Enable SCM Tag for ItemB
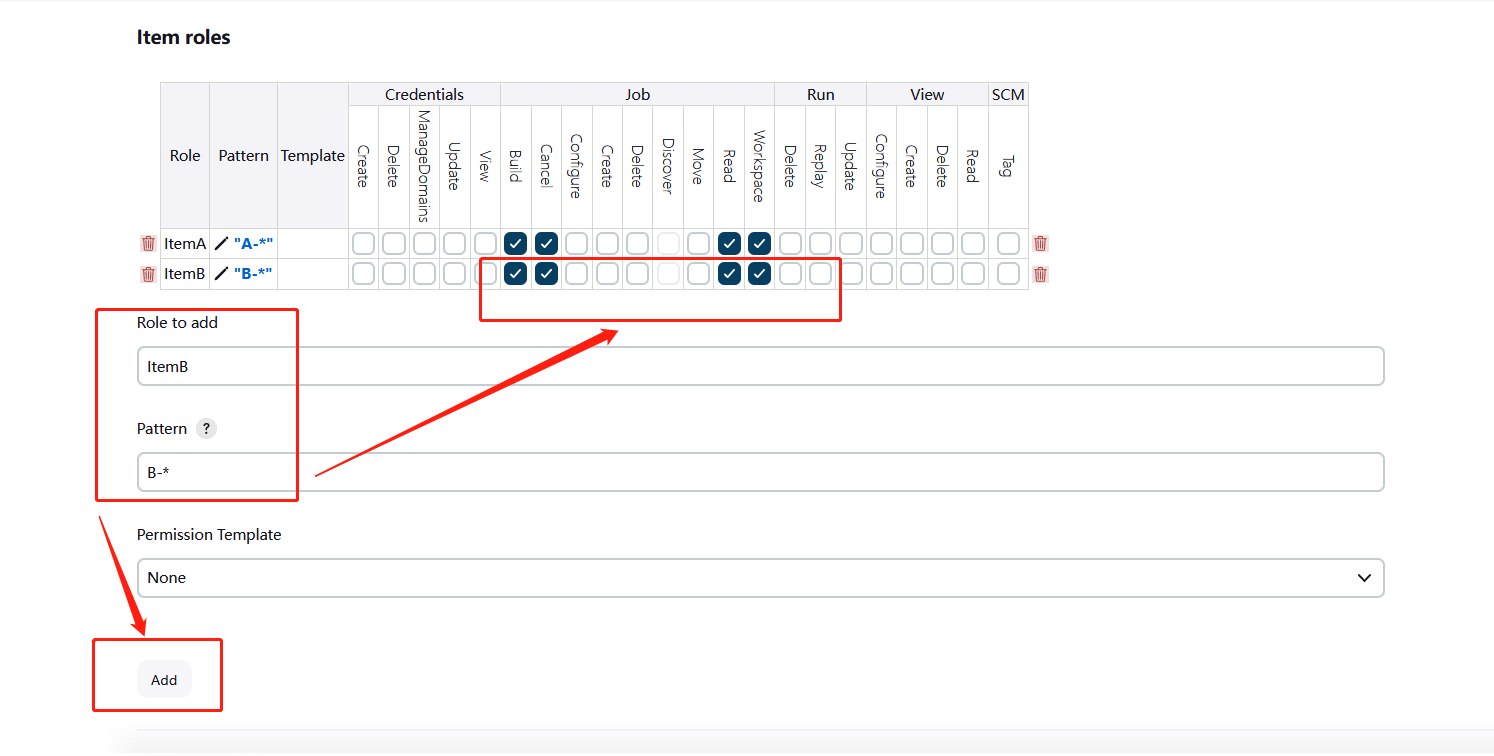 pos(1008,274)
